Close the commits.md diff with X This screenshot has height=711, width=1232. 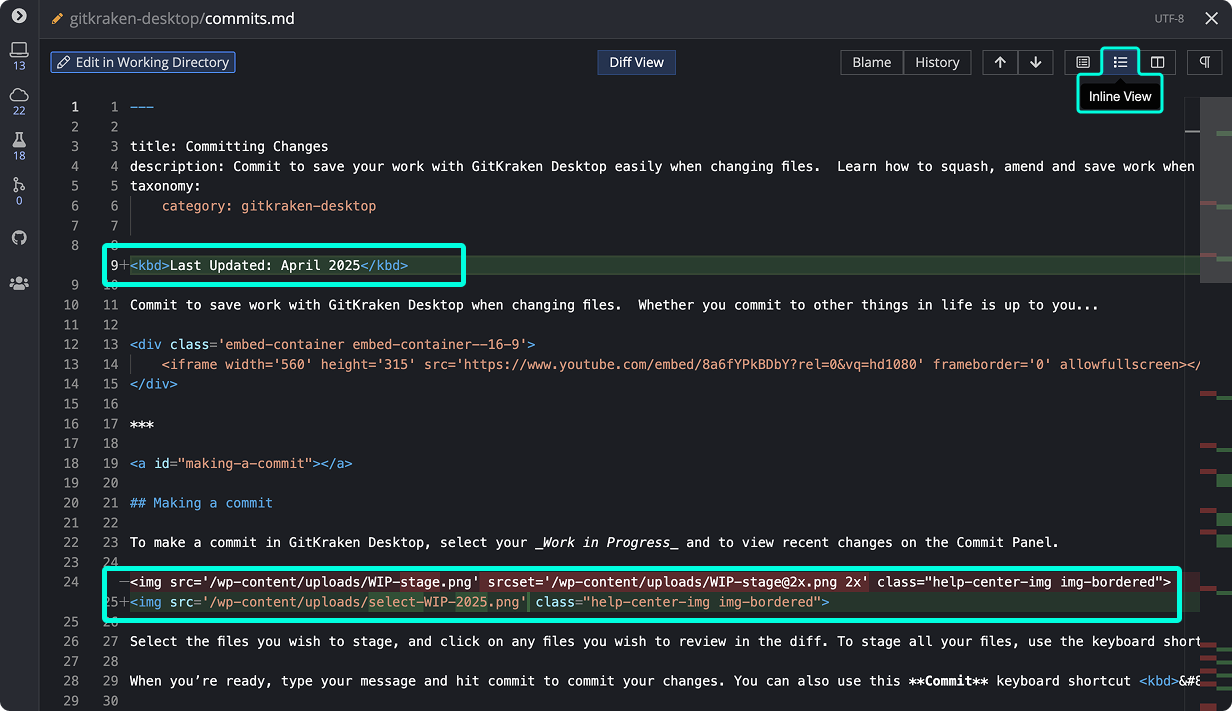point(1211,18)
